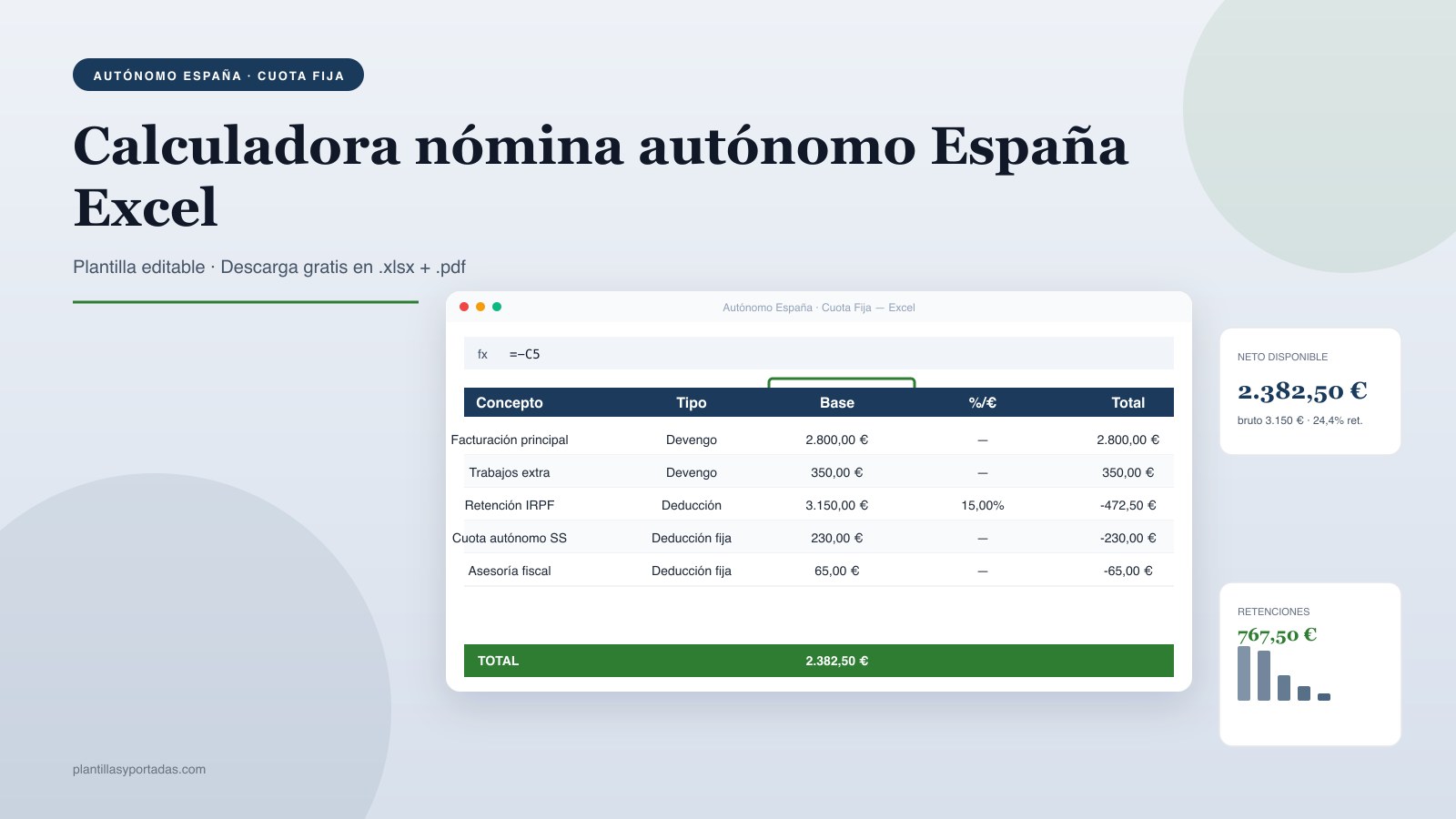
Task: Click the tallest bar in Retenciones chart
Action: pyautogui.click(x=1244, y=673)
